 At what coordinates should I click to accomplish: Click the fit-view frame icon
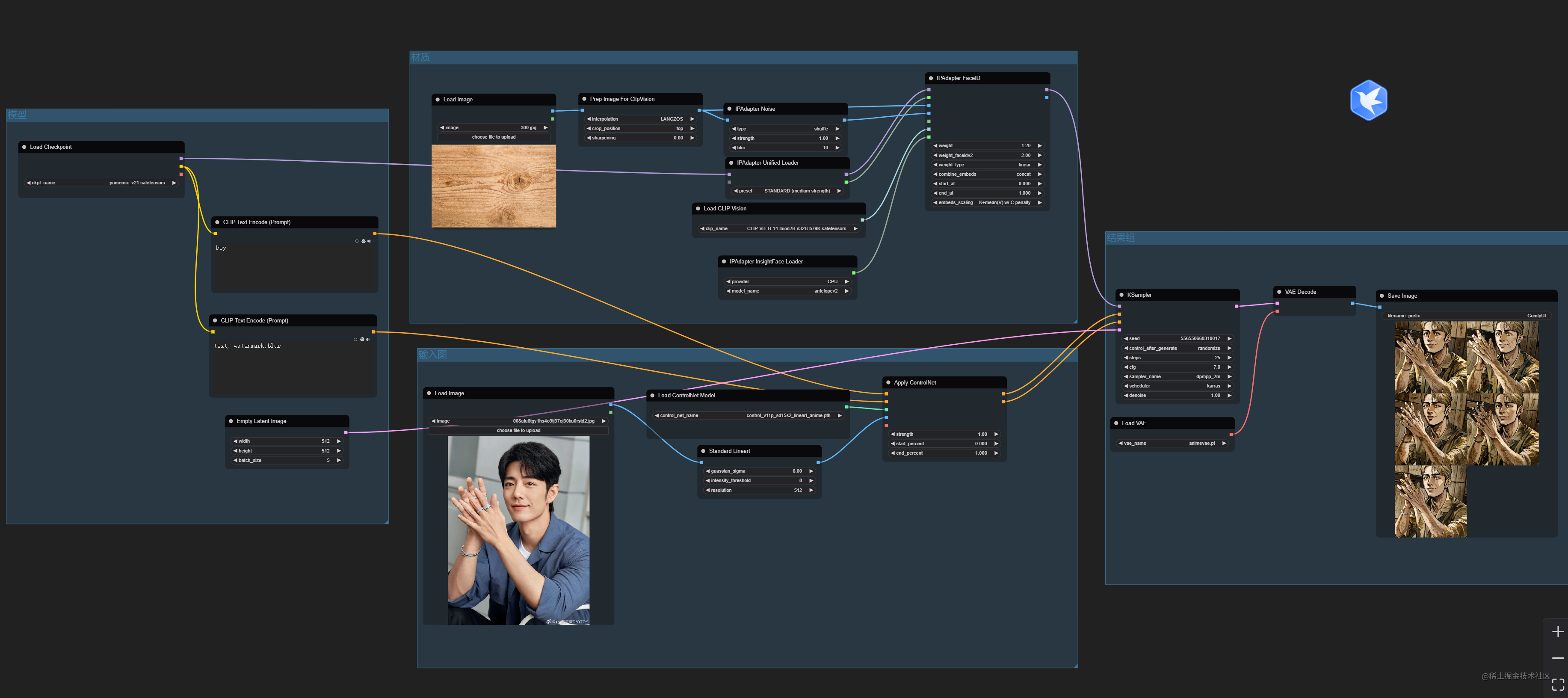(x=1558, y=685)
